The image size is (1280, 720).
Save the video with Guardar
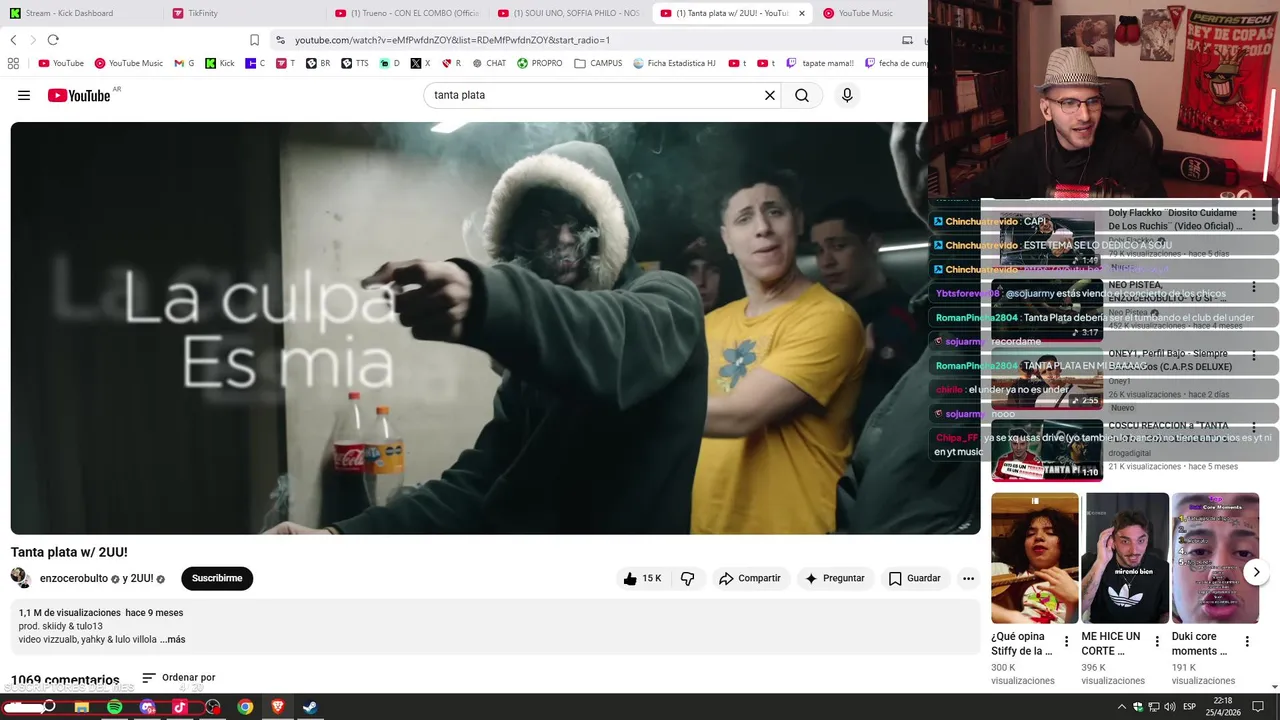[915, 578]
